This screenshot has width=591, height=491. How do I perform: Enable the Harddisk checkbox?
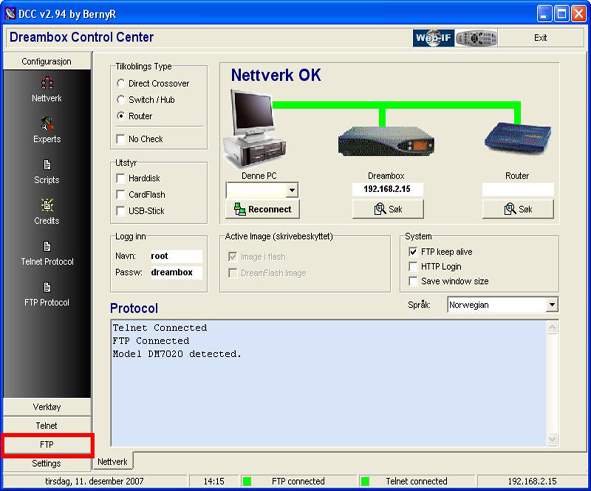click(x=121, y=178)
